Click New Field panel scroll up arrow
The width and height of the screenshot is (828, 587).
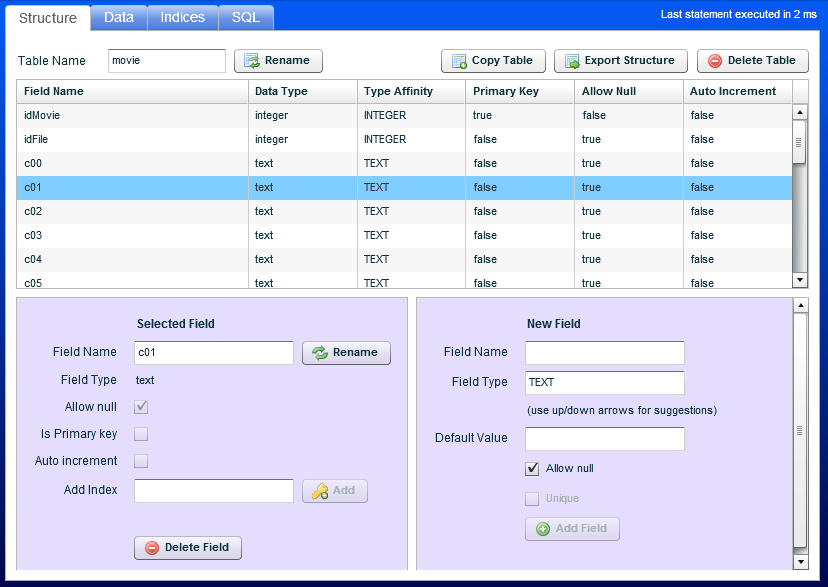801,306
